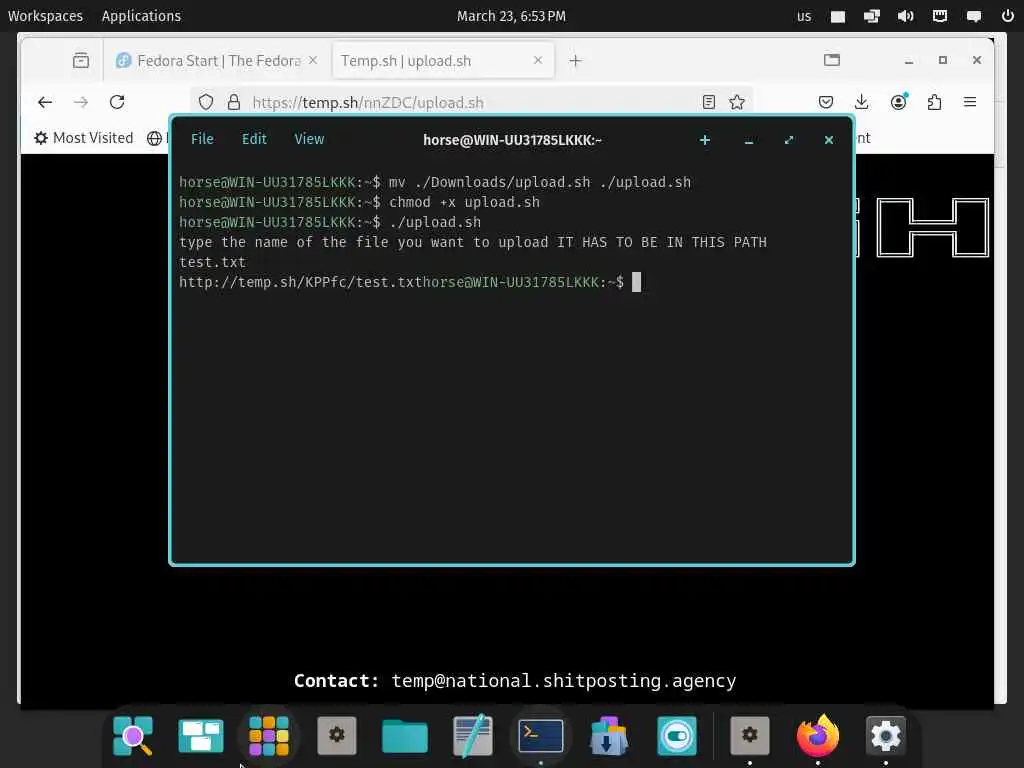Click the uploaded URL text in terminal
Viewport: 1024px width, 768px height.
(x=301, y=282)
